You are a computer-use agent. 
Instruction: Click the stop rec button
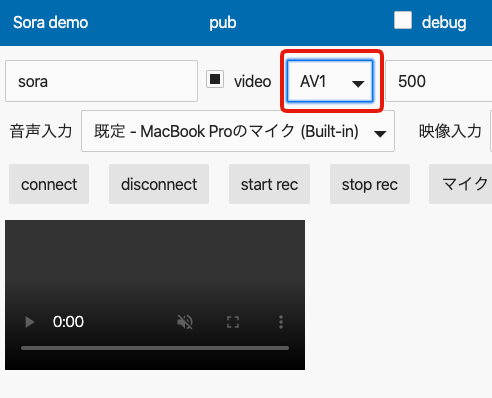pyautogui.click(x=370, y=184)
